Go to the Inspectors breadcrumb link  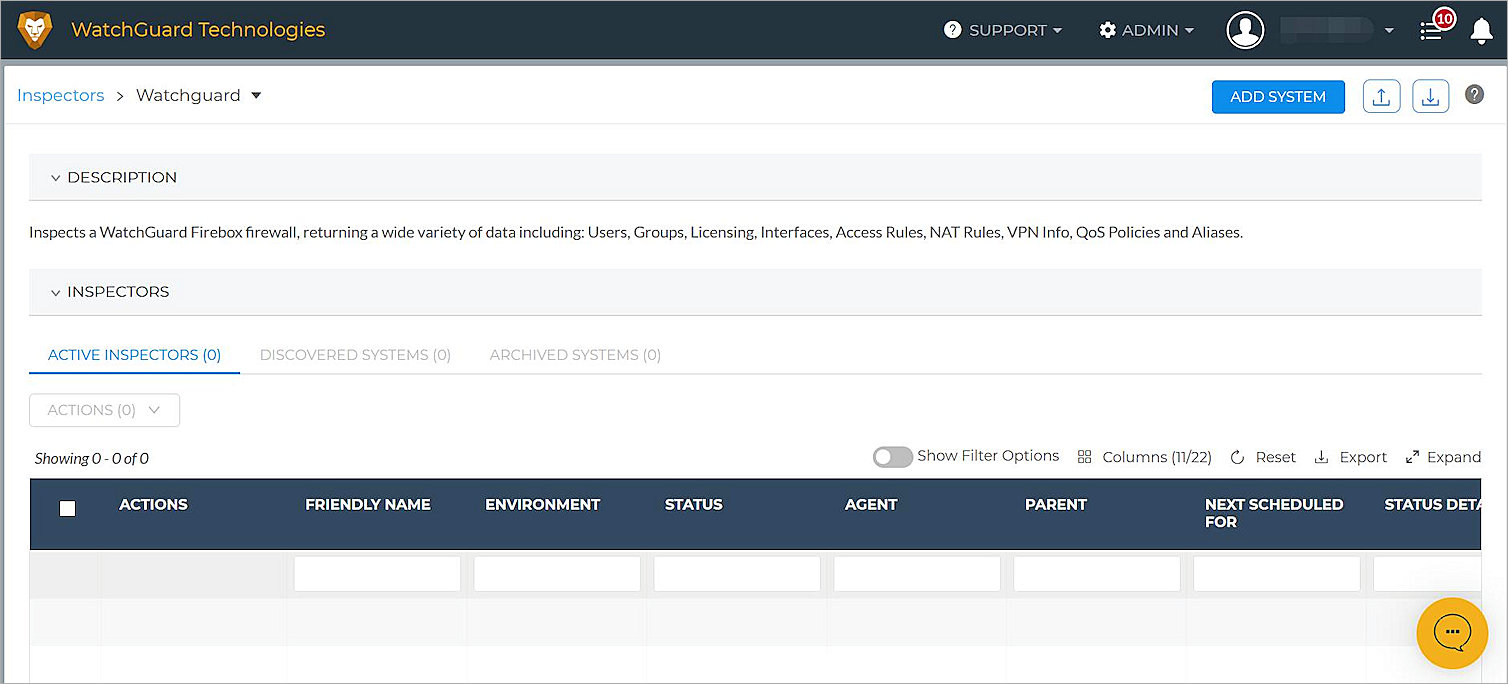point(61,96)
